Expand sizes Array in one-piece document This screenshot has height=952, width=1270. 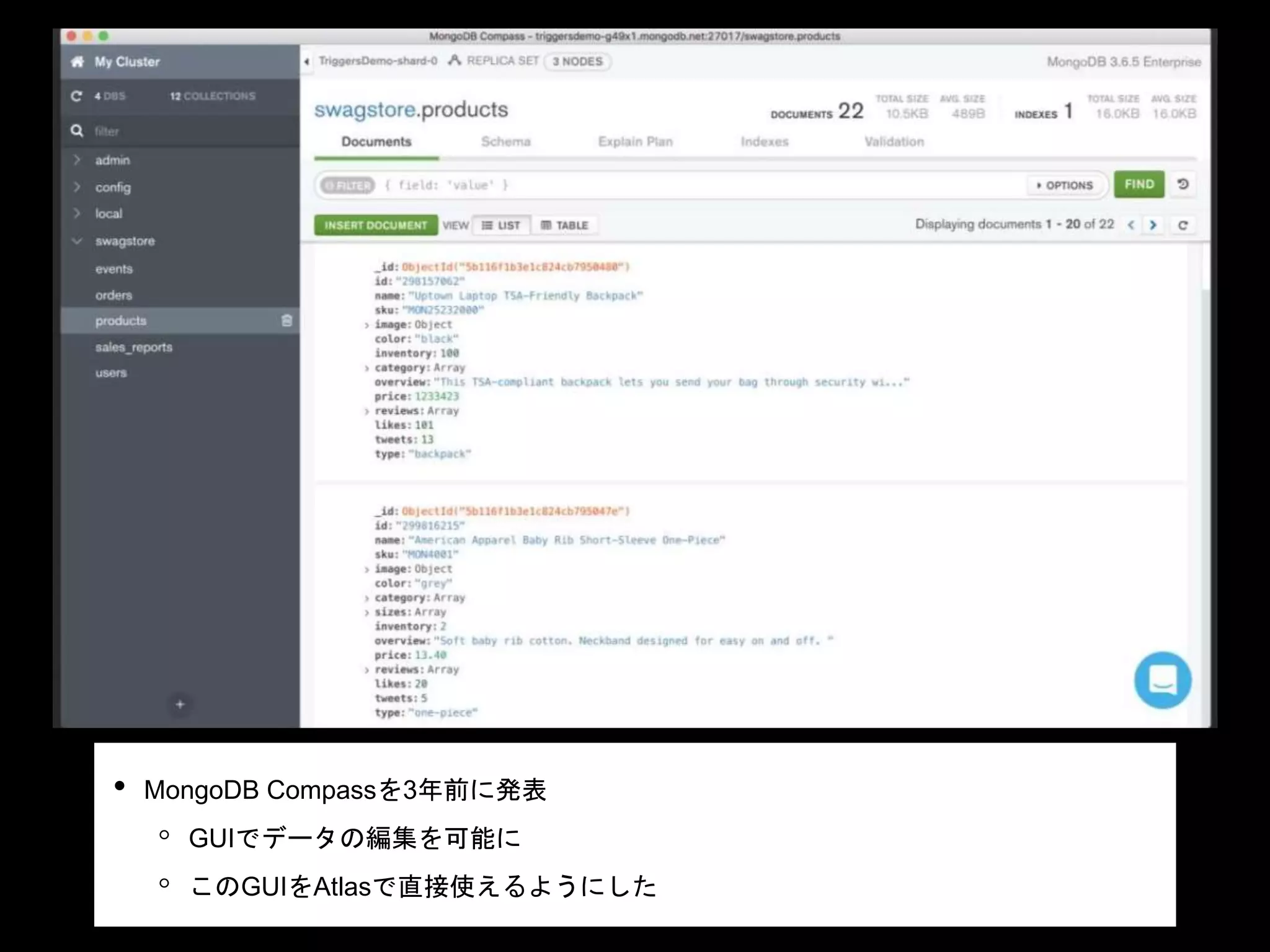366,612
